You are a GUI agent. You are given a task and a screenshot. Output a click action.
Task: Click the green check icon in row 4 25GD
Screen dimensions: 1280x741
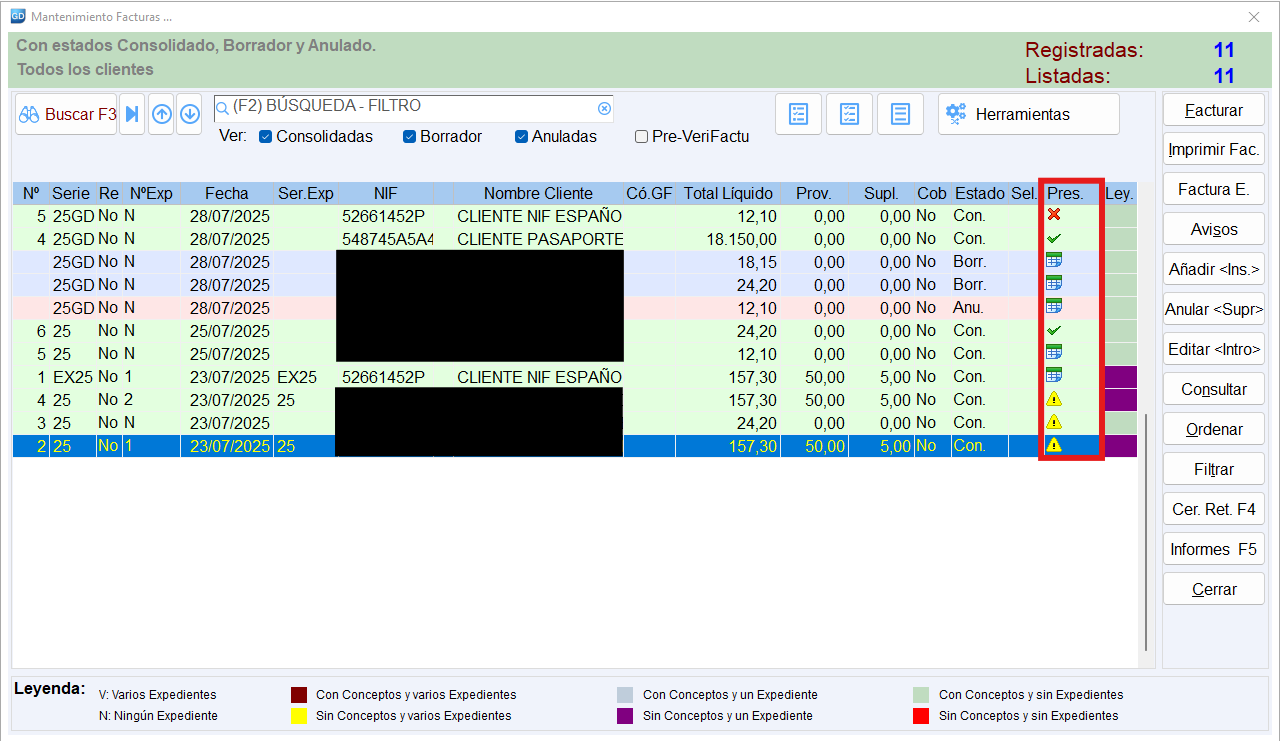pyautogui.click(x=1053, y=238)
